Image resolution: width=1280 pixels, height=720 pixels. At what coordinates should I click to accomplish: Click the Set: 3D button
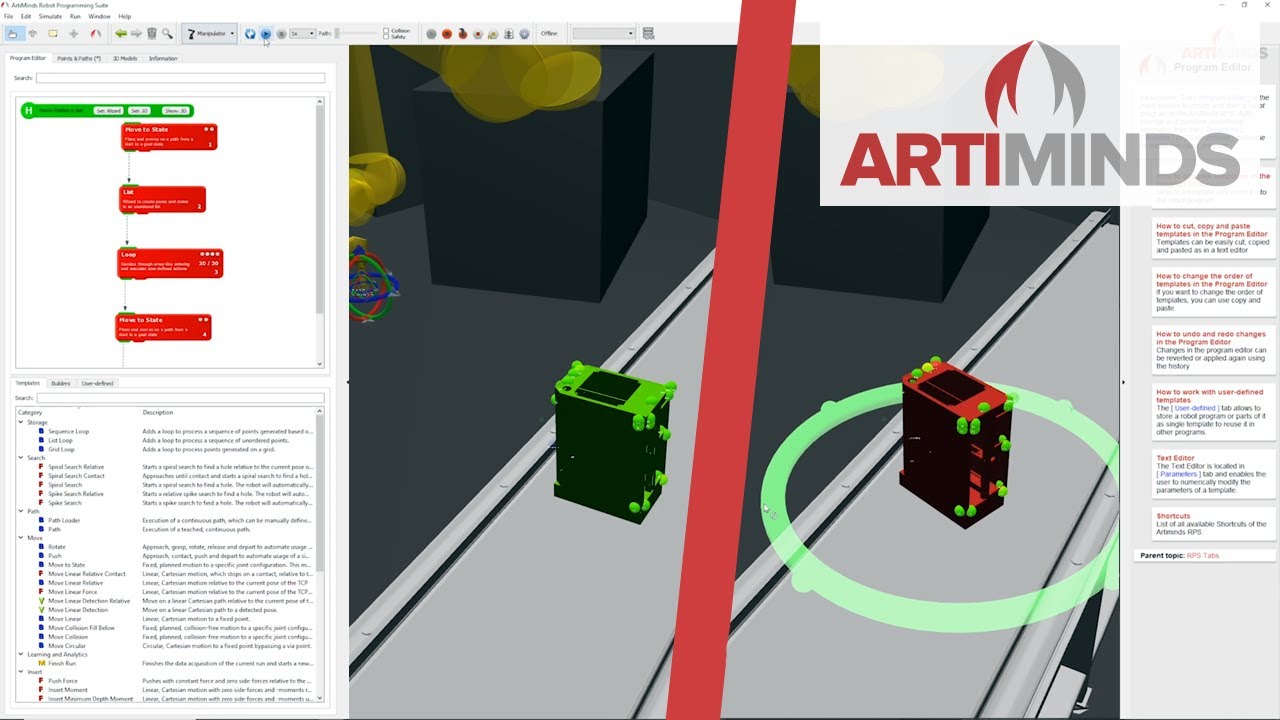tap(141, 111)
